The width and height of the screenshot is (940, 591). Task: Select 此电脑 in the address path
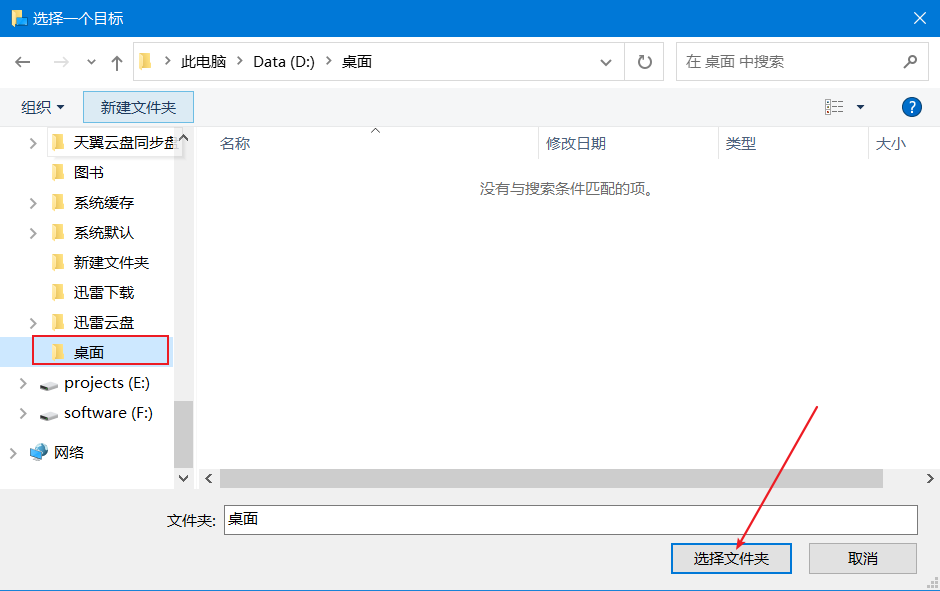204,62
